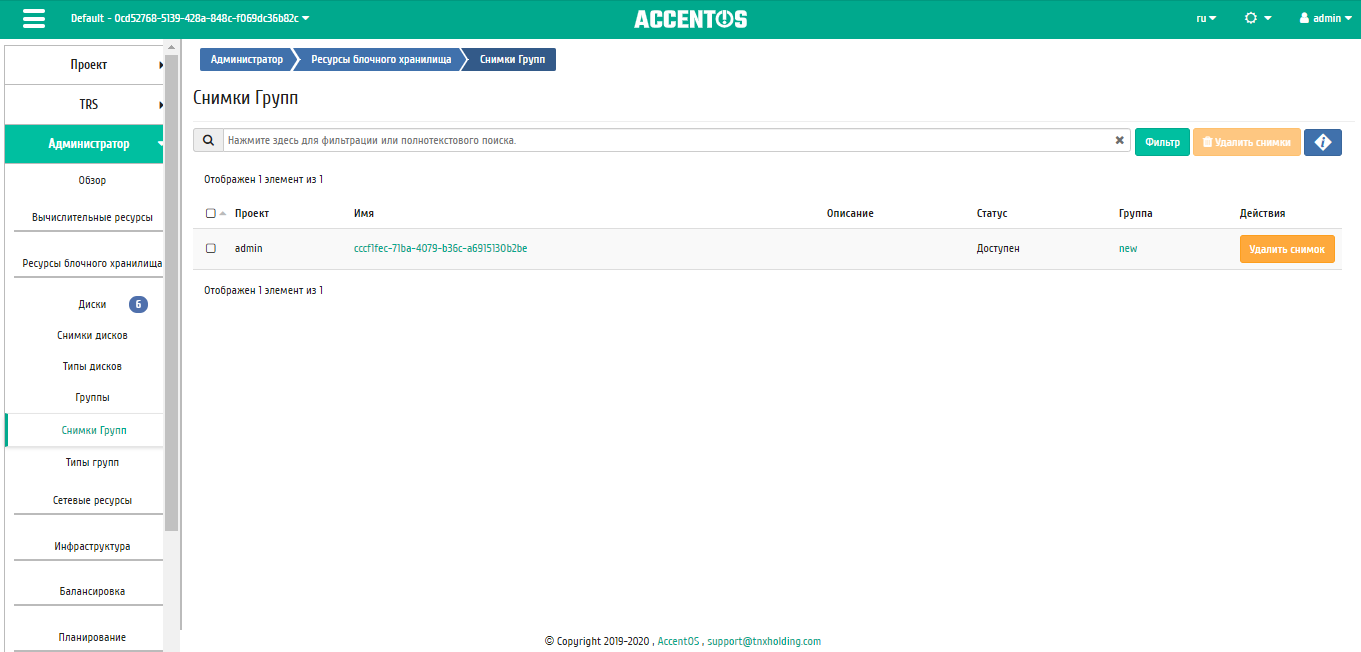Click the filter search text field
The width and height of the screenshot is (1361, 652).
tap(665, 141)
